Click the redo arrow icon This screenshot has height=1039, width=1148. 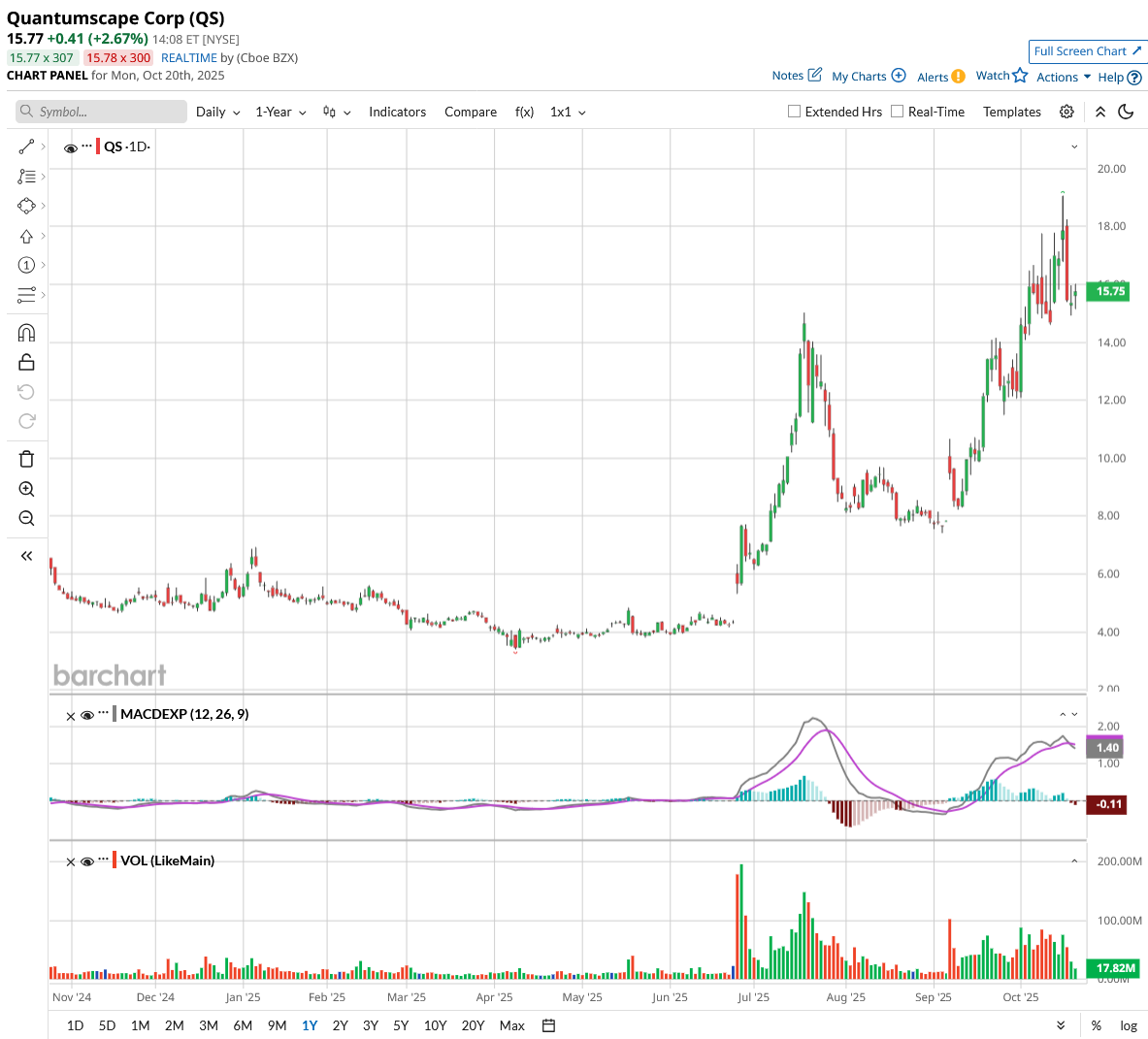click(26, 421)
